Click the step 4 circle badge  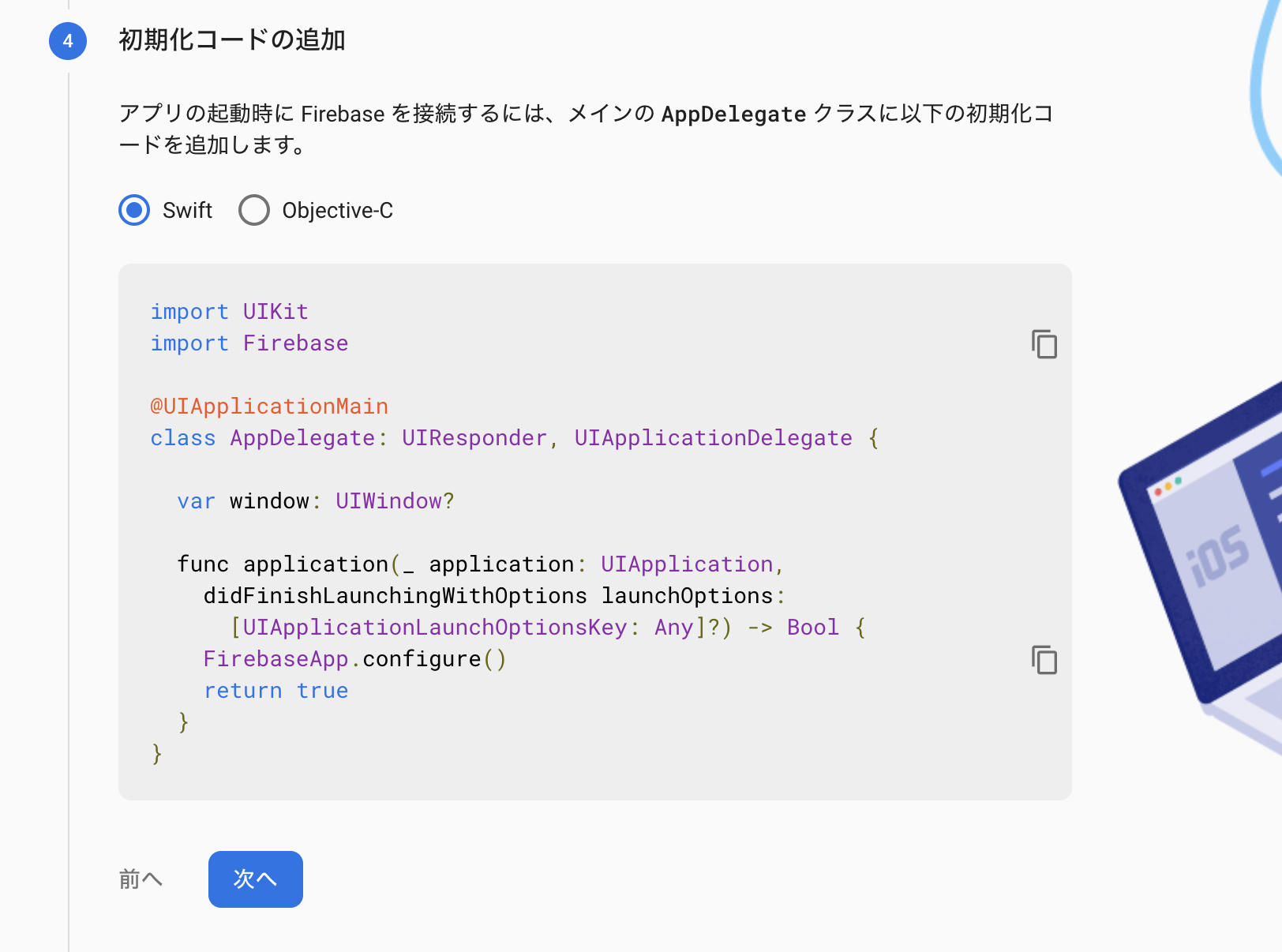[x=67, y=42]
